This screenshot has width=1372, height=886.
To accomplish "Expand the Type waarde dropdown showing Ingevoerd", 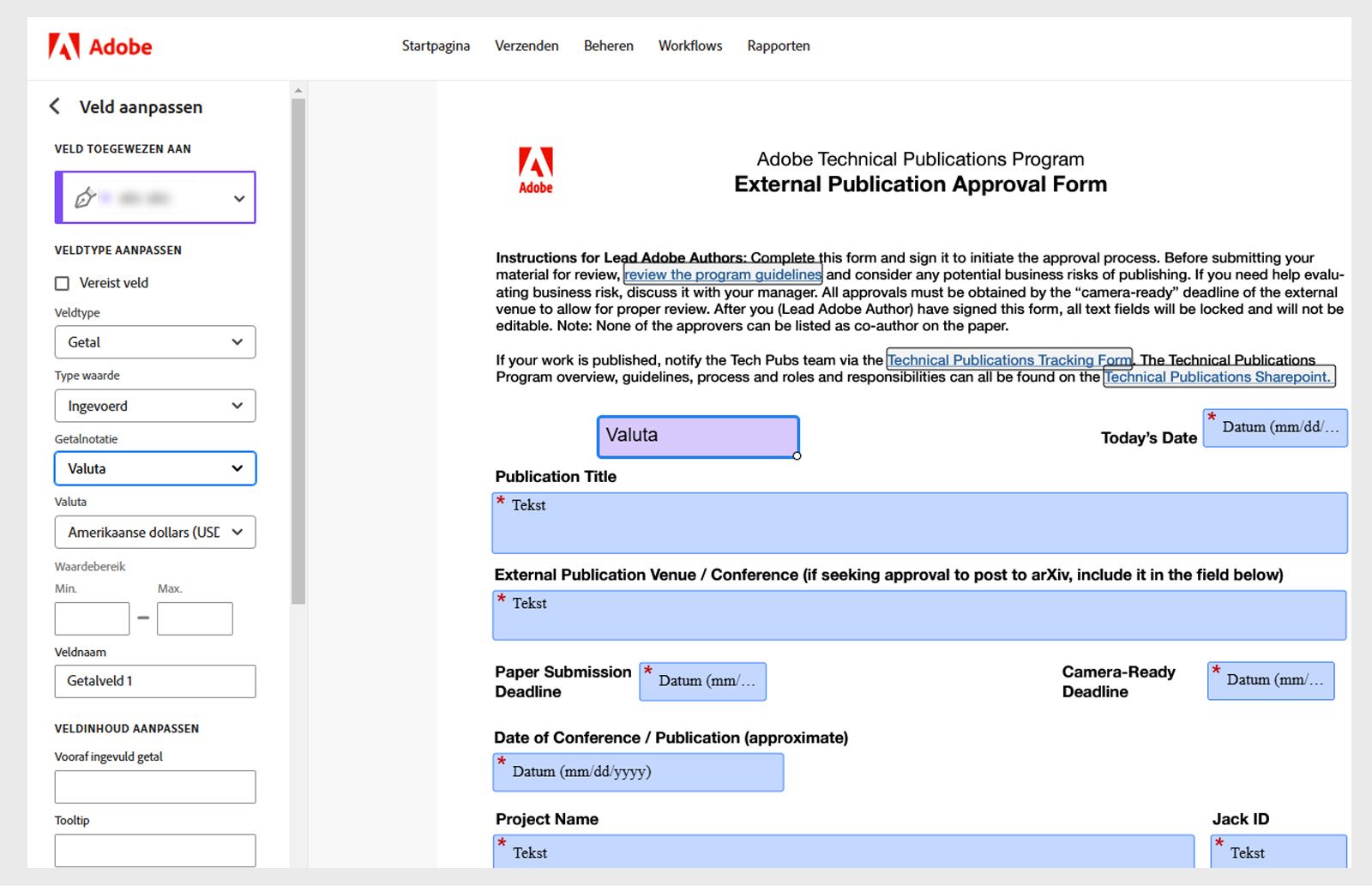I will tap(155, 406).
